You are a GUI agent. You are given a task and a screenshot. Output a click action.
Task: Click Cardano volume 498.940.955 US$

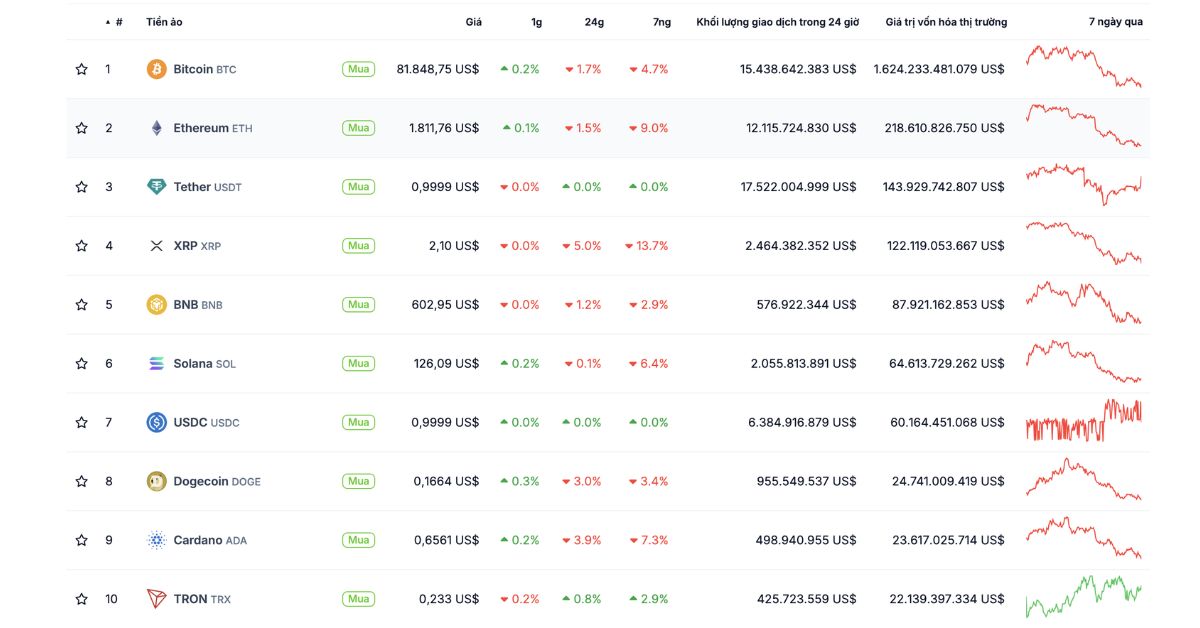click(x=806, y=540)
